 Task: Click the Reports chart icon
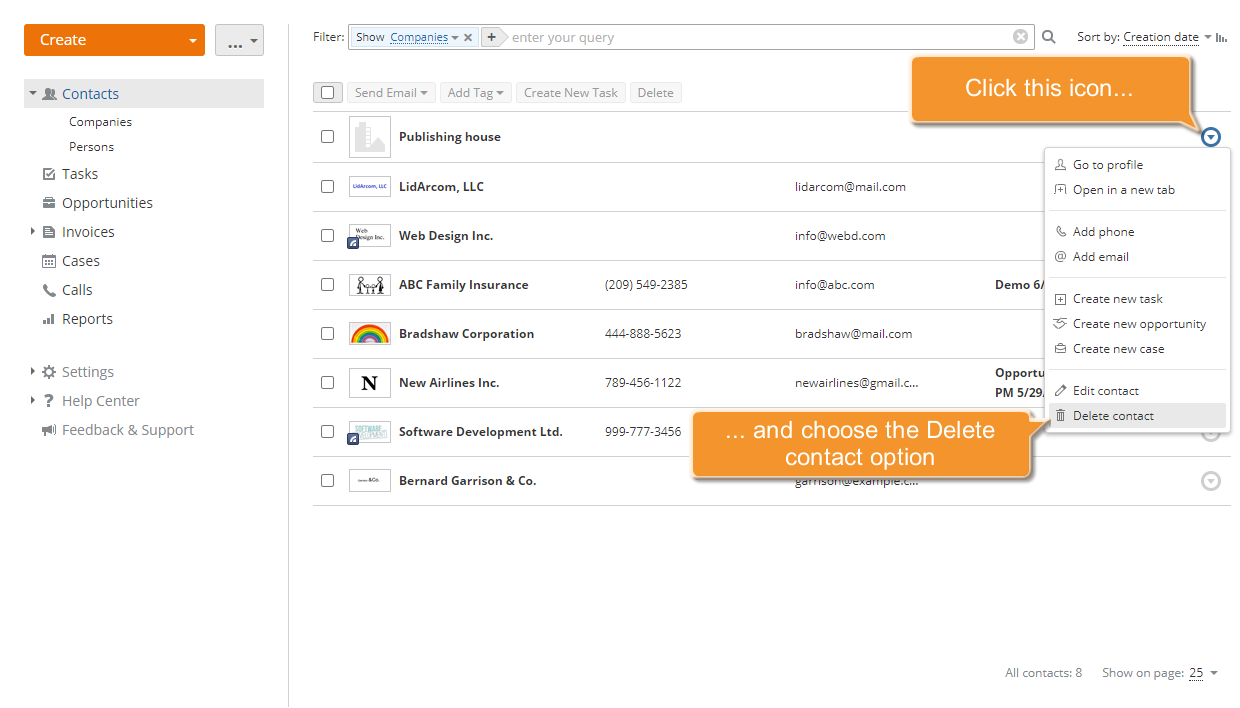pos(49,319)
